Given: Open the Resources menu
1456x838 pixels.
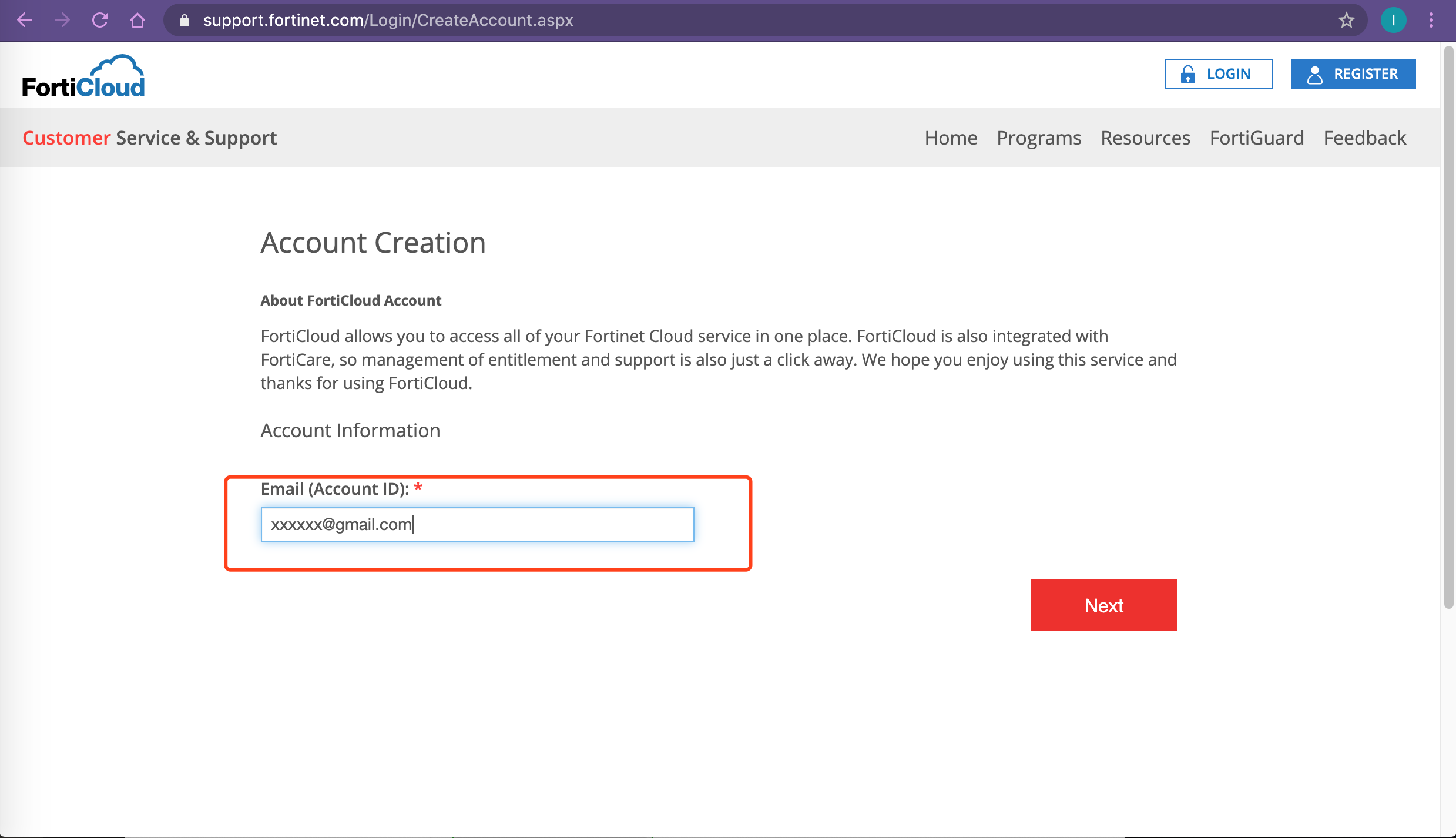Looking at the screenshot, I should pos(1145,138).
